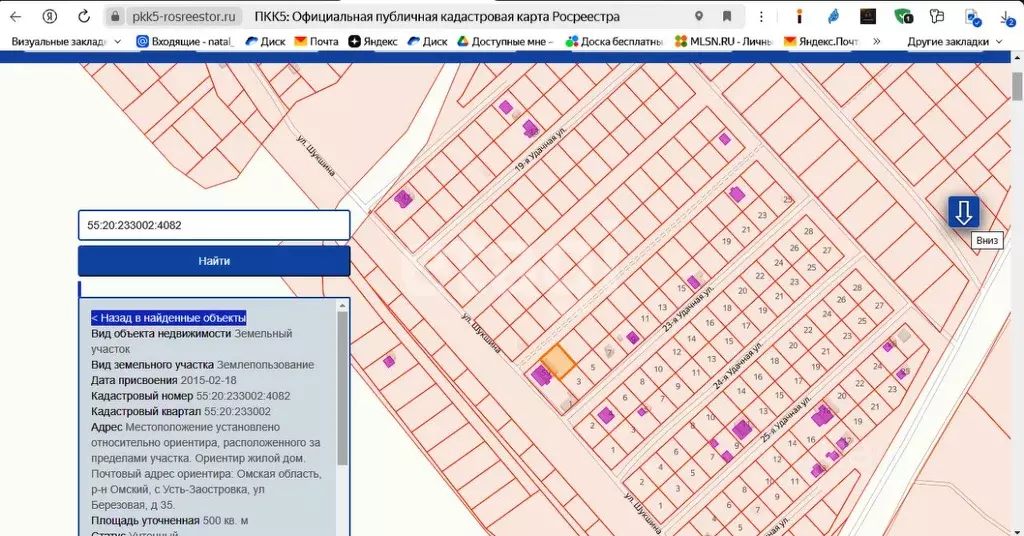
Task: Click '< Назад в найденные объекты' link
Action: 168,317
